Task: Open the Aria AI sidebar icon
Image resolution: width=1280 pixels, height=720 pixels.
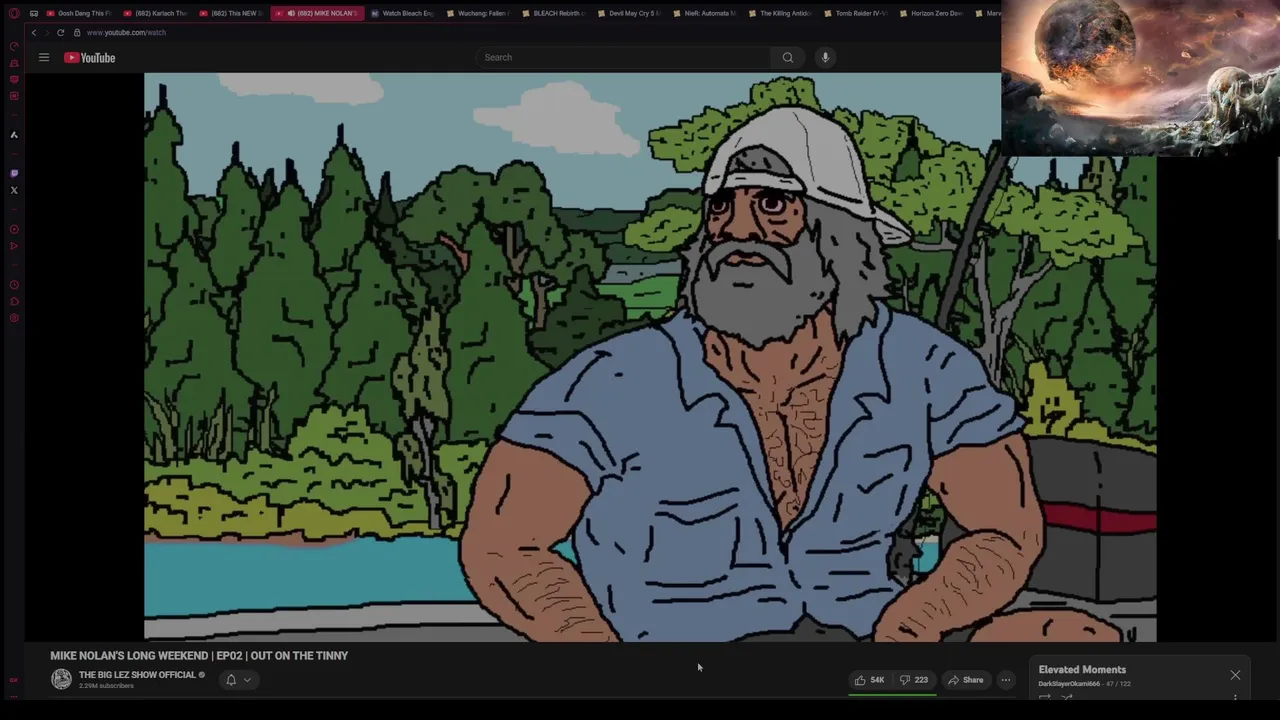Action: coord(14,134)
